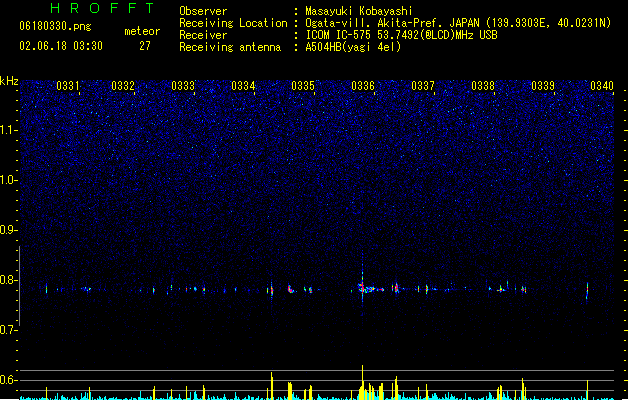This screenshot has width=629, height=400.
Task: Click the 0339 time marker
Action: [543, 86]
